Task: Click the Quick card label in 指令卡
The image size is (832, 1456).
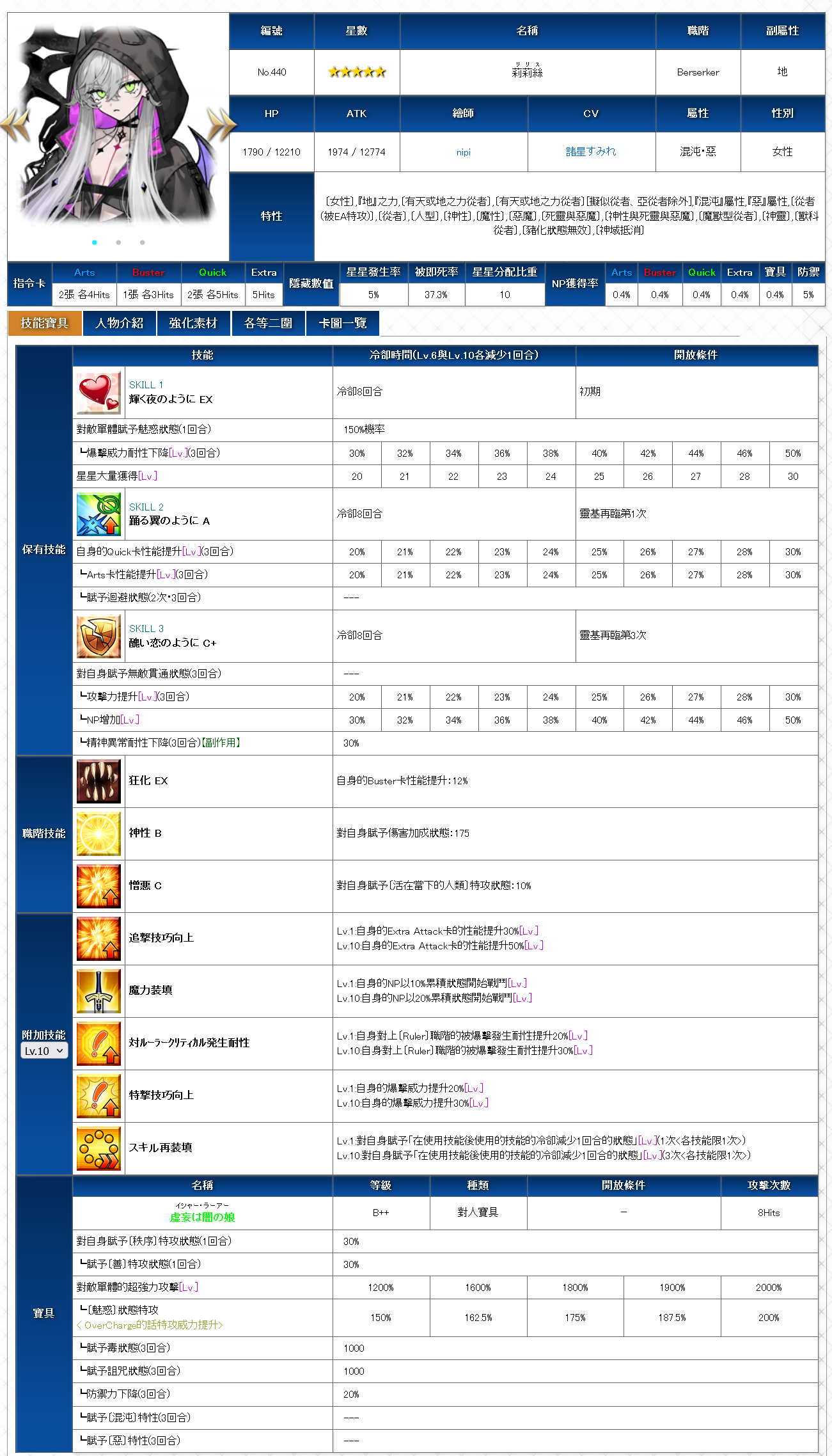Action: point(213,273)
